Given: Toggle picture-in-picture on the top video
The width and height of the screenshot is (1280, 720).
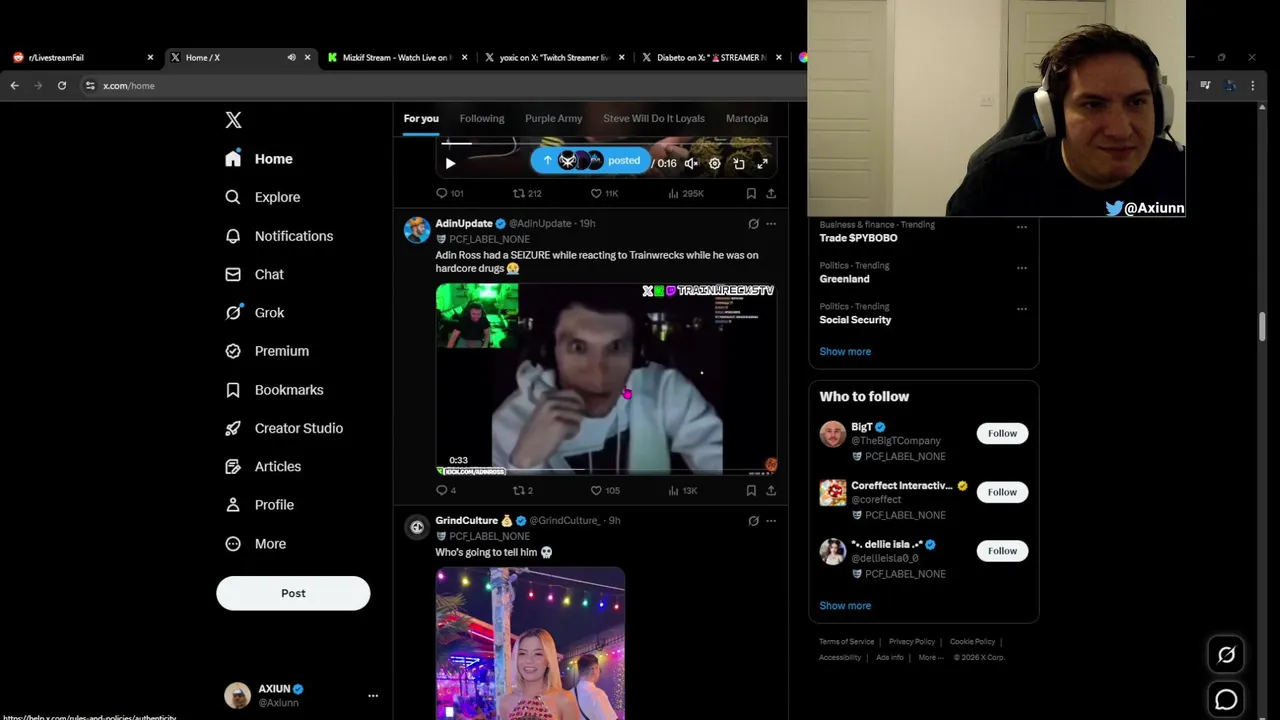Looking at the screenshot, I should click(739, 163).
